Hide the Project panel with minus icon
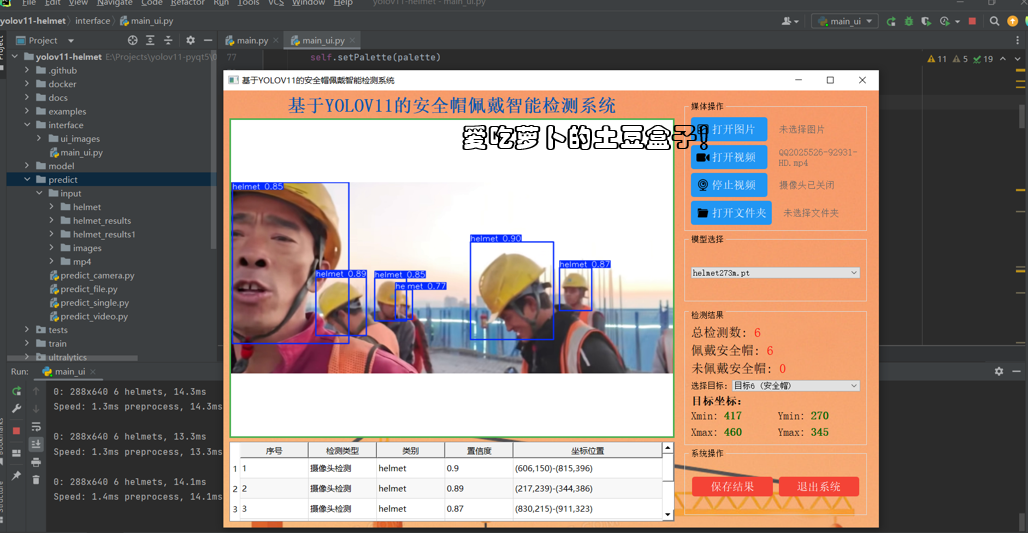Image resolution: width=1031 pixels, height=534 pixels. (x=208, y=40)
